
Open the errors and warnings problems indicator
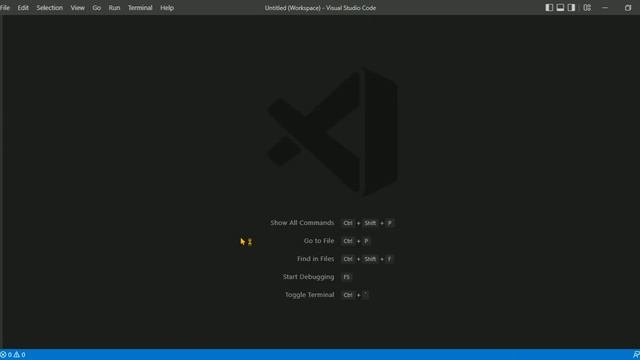13,355
